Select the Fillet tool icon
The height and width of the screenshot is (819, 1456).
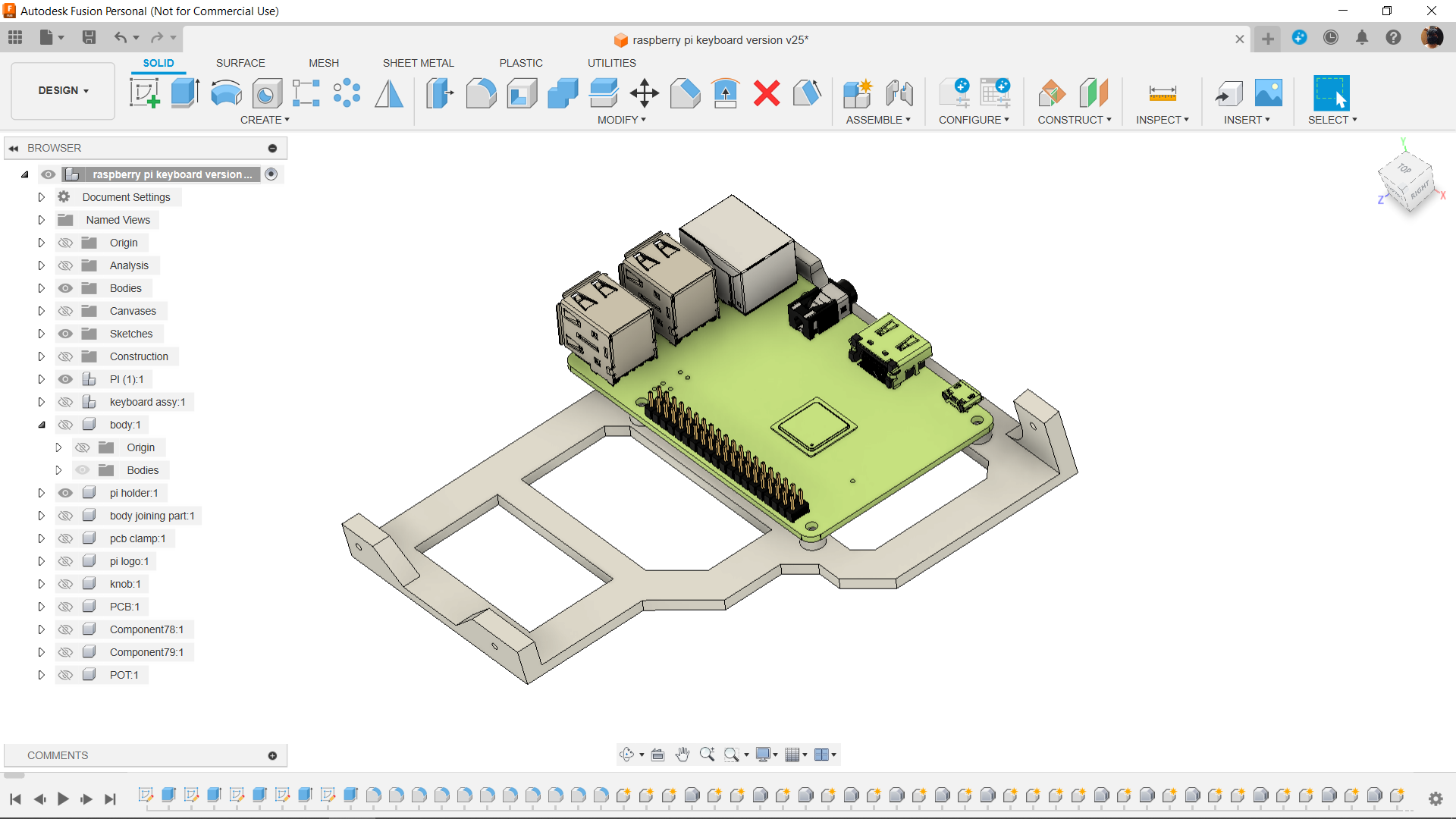[x=481, y=93]
